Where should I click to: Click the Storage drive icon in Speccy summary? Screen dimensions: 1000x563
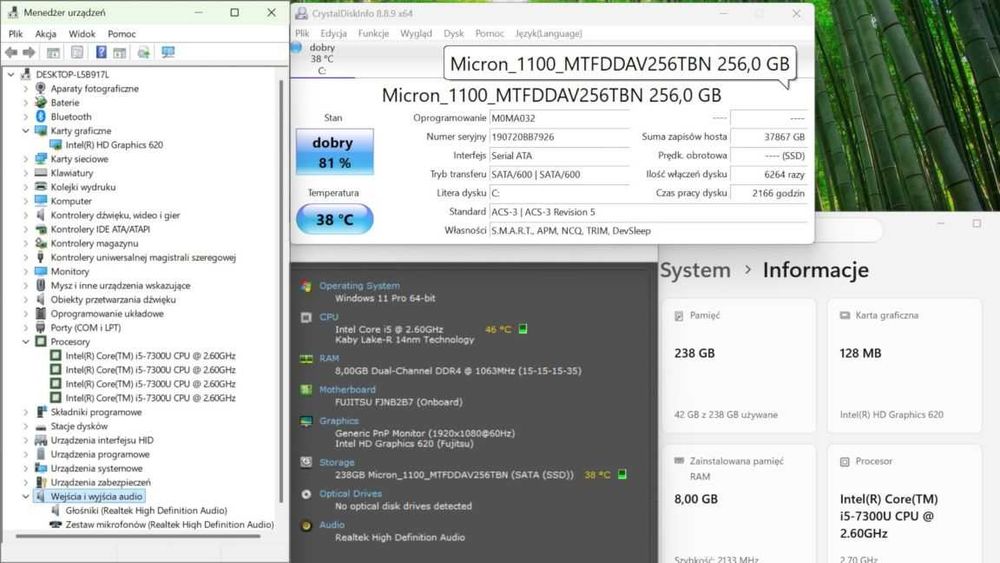[x=306, y=462]
